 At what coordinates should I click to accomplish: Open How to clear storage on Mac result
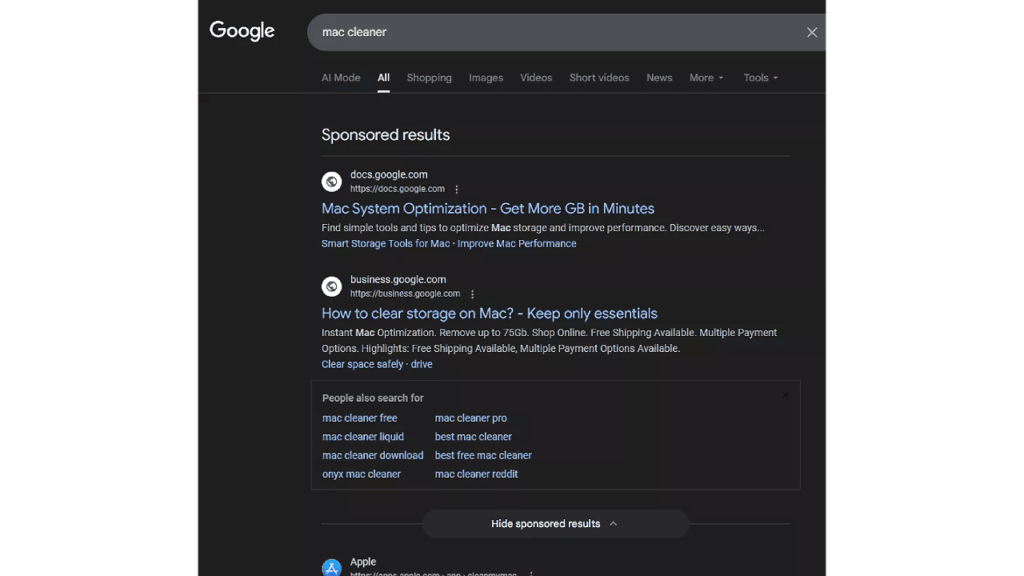489,313
